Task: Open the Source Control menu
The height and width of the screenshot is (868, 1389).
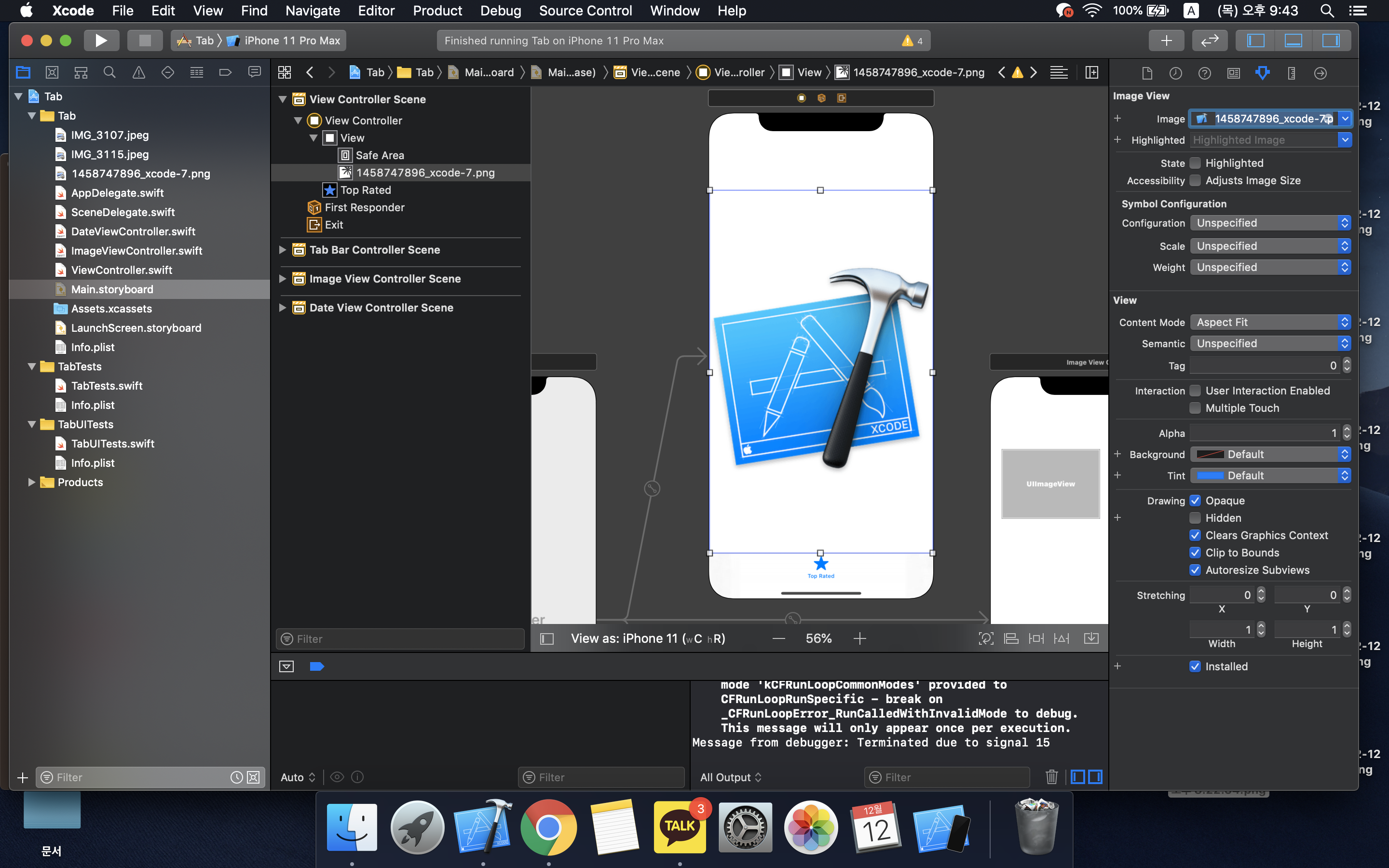Action: point(585,10)
